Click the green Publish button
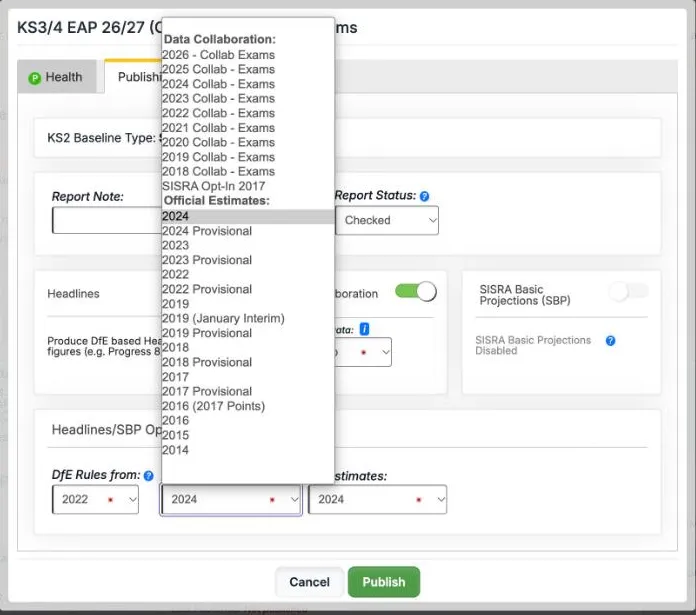696x615 pixels. point(384,582)
